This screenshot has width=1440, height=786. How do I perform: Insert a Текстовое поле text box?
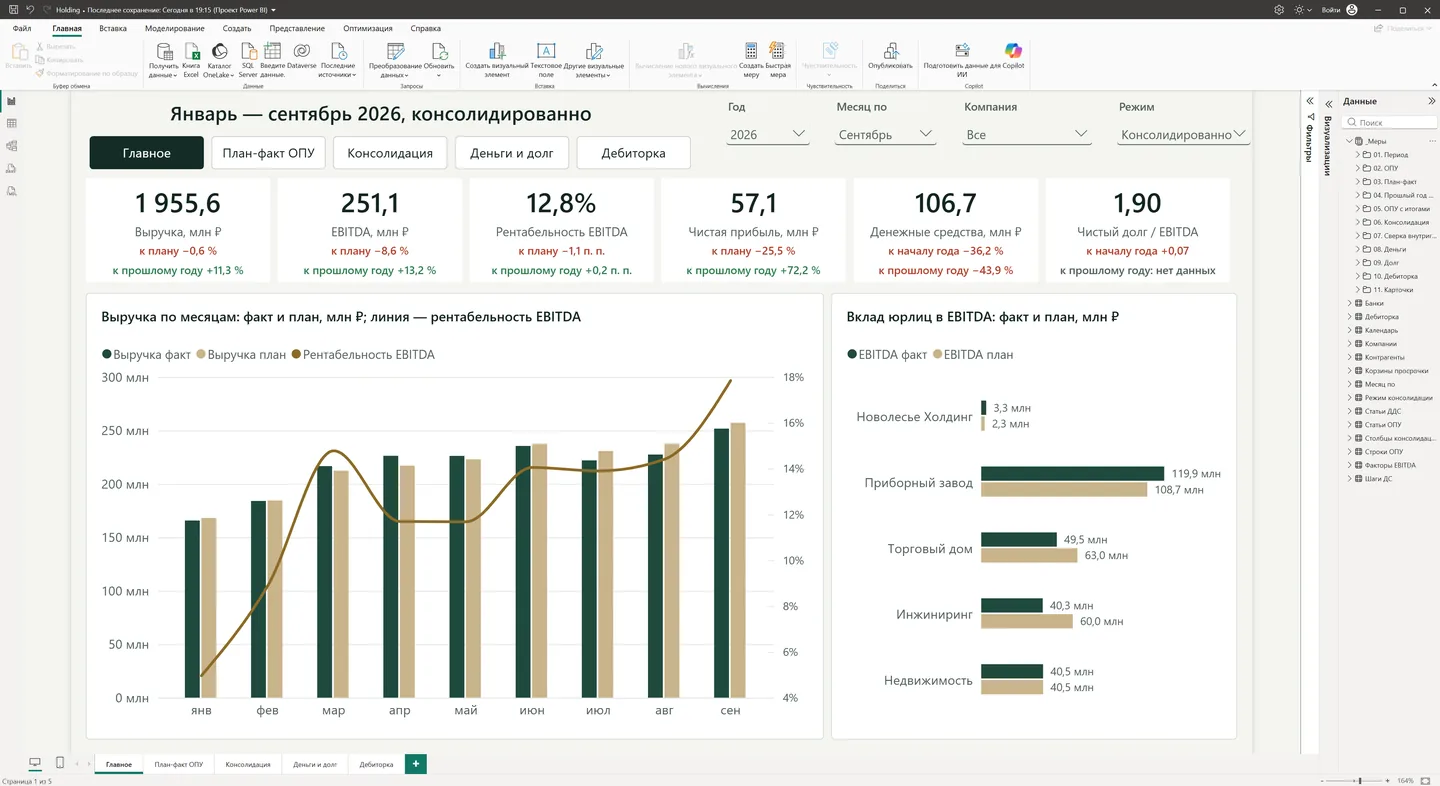(x=546, y=60)
